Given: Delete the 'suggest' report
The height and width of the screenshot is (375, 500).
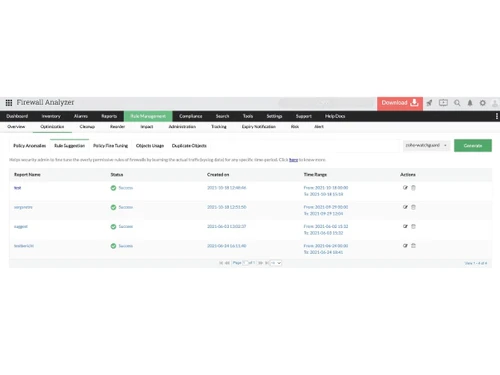Looking at the screenshot, I should click(x=413, y=226).
